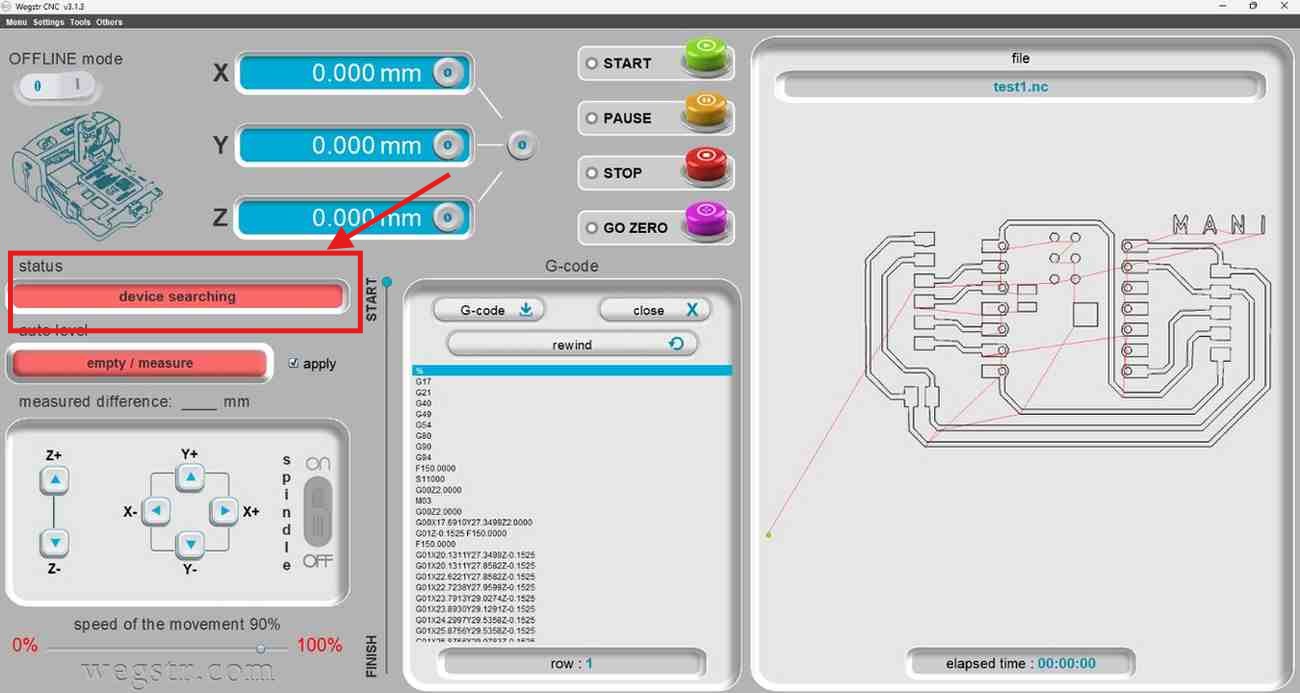
Task: Zero the Z axis coordinate
Action: click(448, 217)
